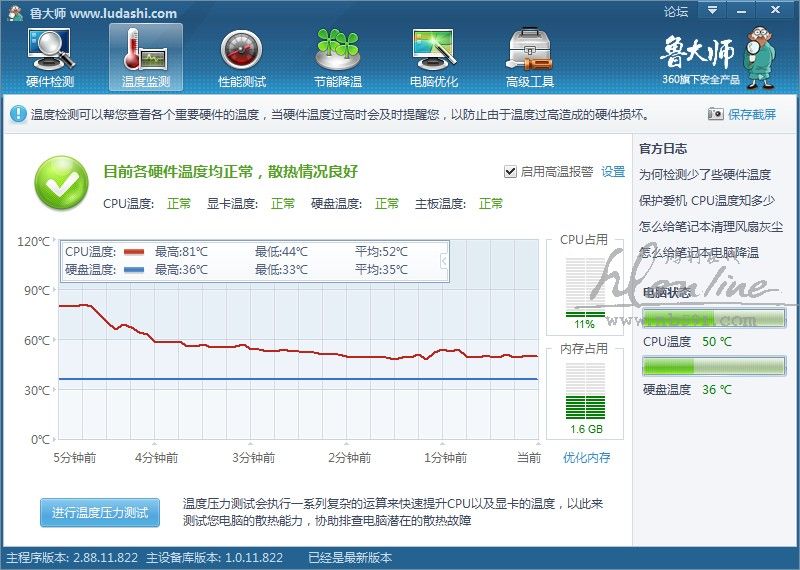Open log 怎么给笔记本清理风扇灰尘
Screen dimensions: 800x570
[711, 227]
